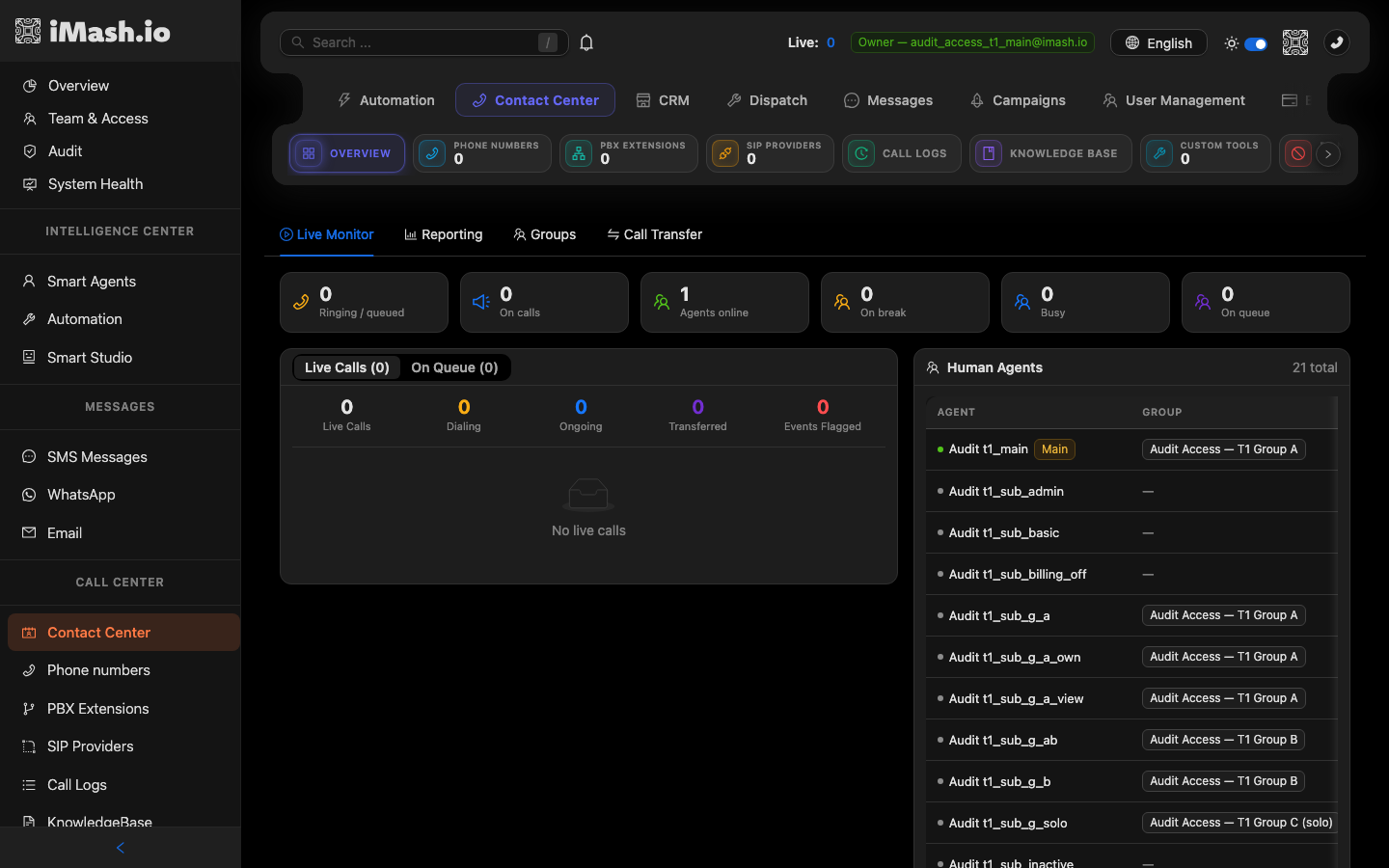Click the Knowledge Base book icon

tap(989, 153)
